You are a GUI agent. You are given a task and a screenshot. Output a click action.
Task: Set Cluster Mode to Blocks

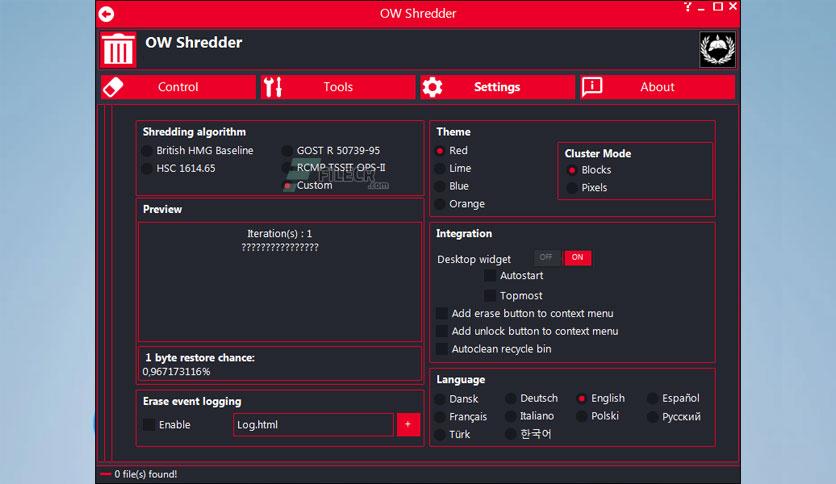589,170
